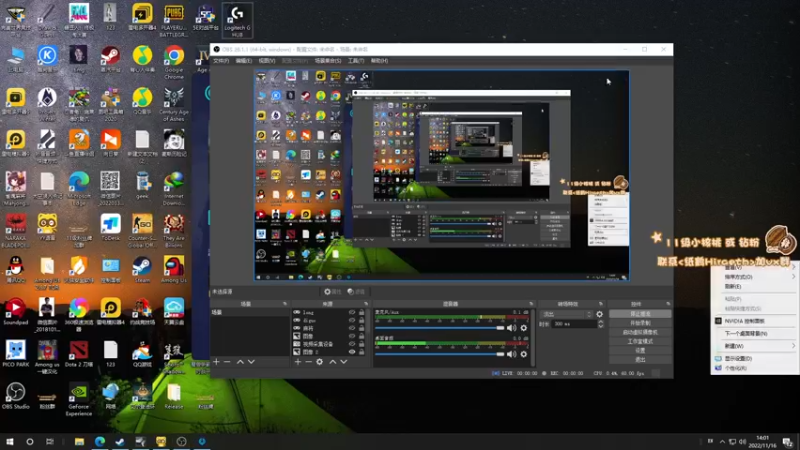Click the 启动虚拟摄像机 button
This screenshot has height=450, width=800.
640,332
